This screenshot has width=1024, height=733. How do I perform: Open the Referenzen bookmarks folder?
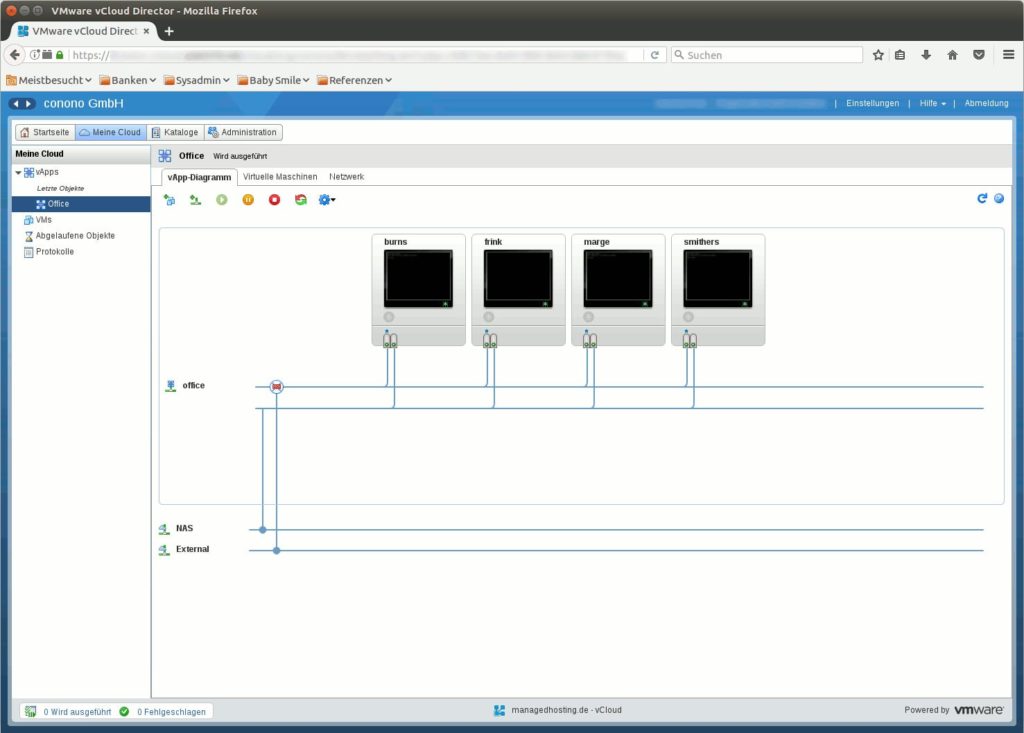coord(355,80)
